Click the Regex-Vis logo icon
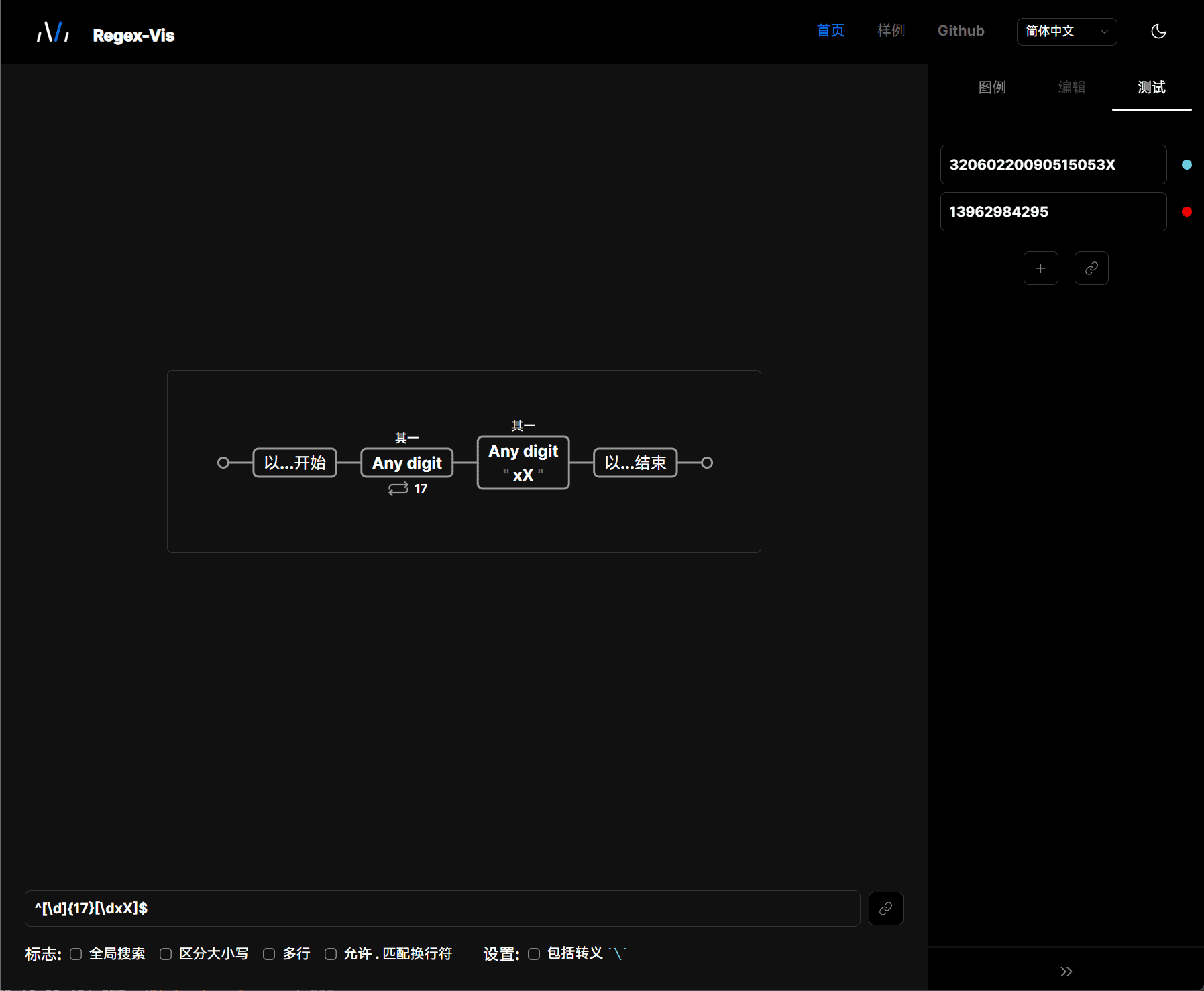Image resolution: width=1204 pixels, height=991 pixels. (x=53, y=32)
